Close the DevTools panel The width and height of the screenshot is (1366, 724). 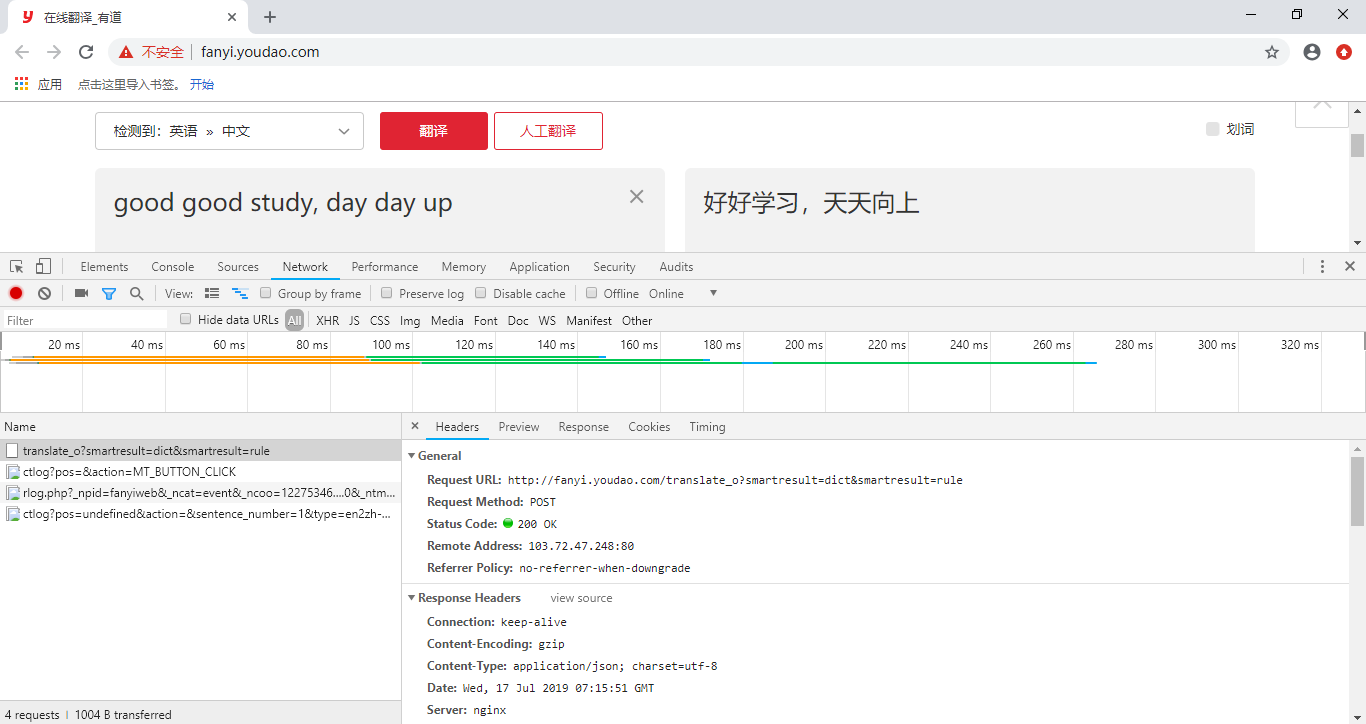[x=1350, y=267]
